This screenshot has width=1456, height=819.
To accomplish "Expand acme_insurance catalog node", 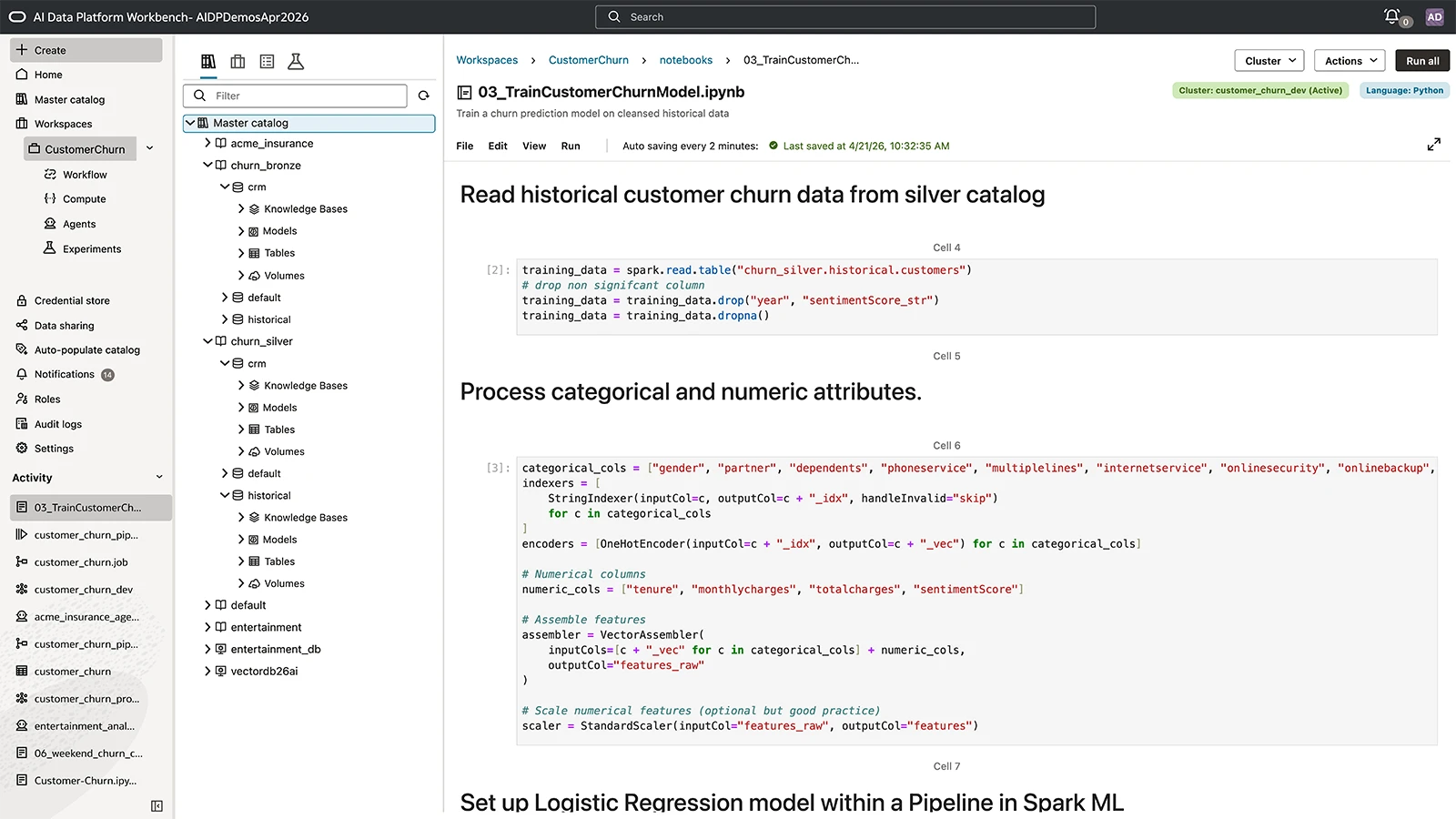I will click(x=207, y=144).
